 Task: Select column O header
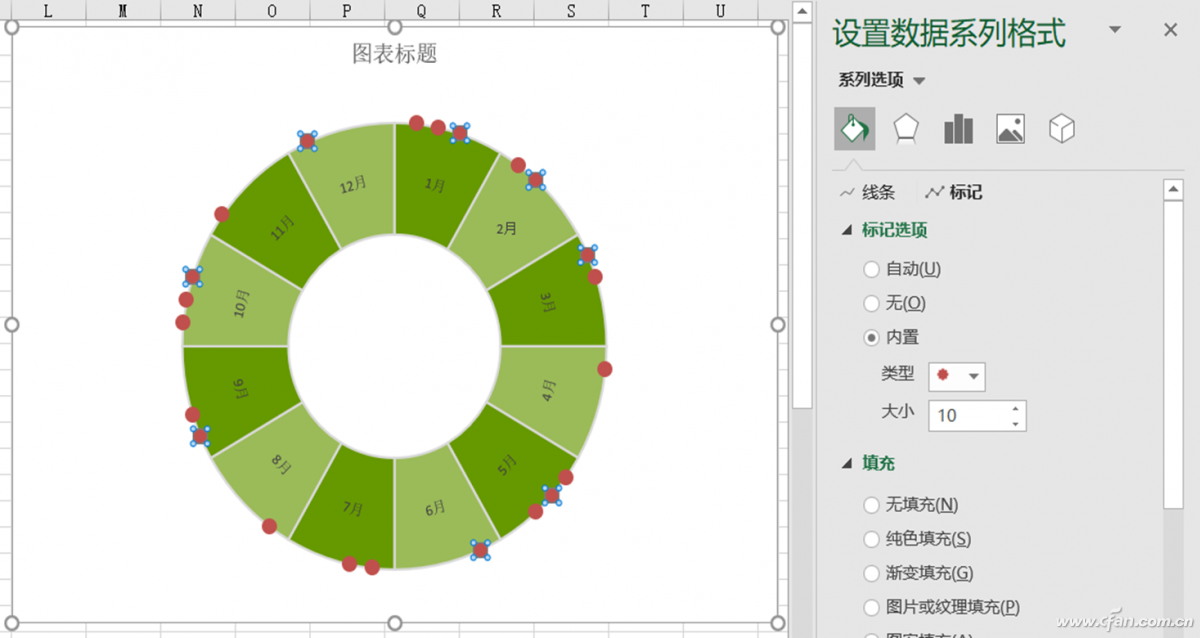[272, 10]
